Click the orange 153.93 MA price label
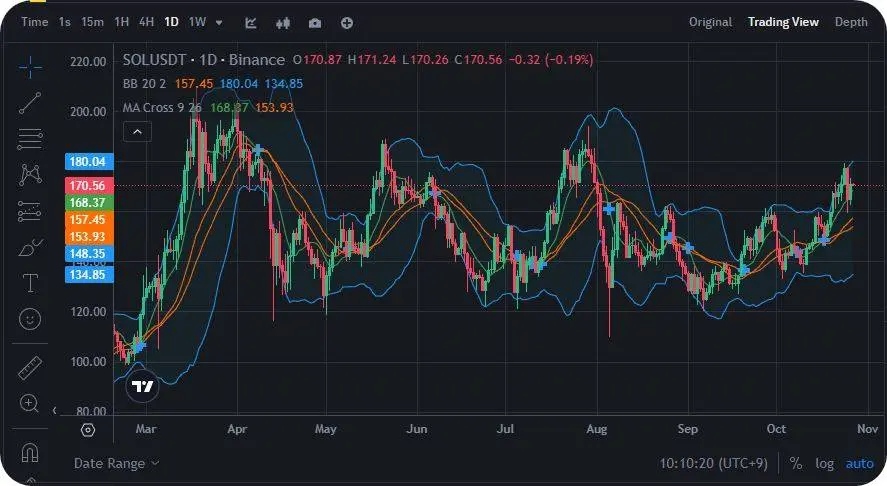The height and width of the screenshot is (486, 887). [x=89, y=236]
